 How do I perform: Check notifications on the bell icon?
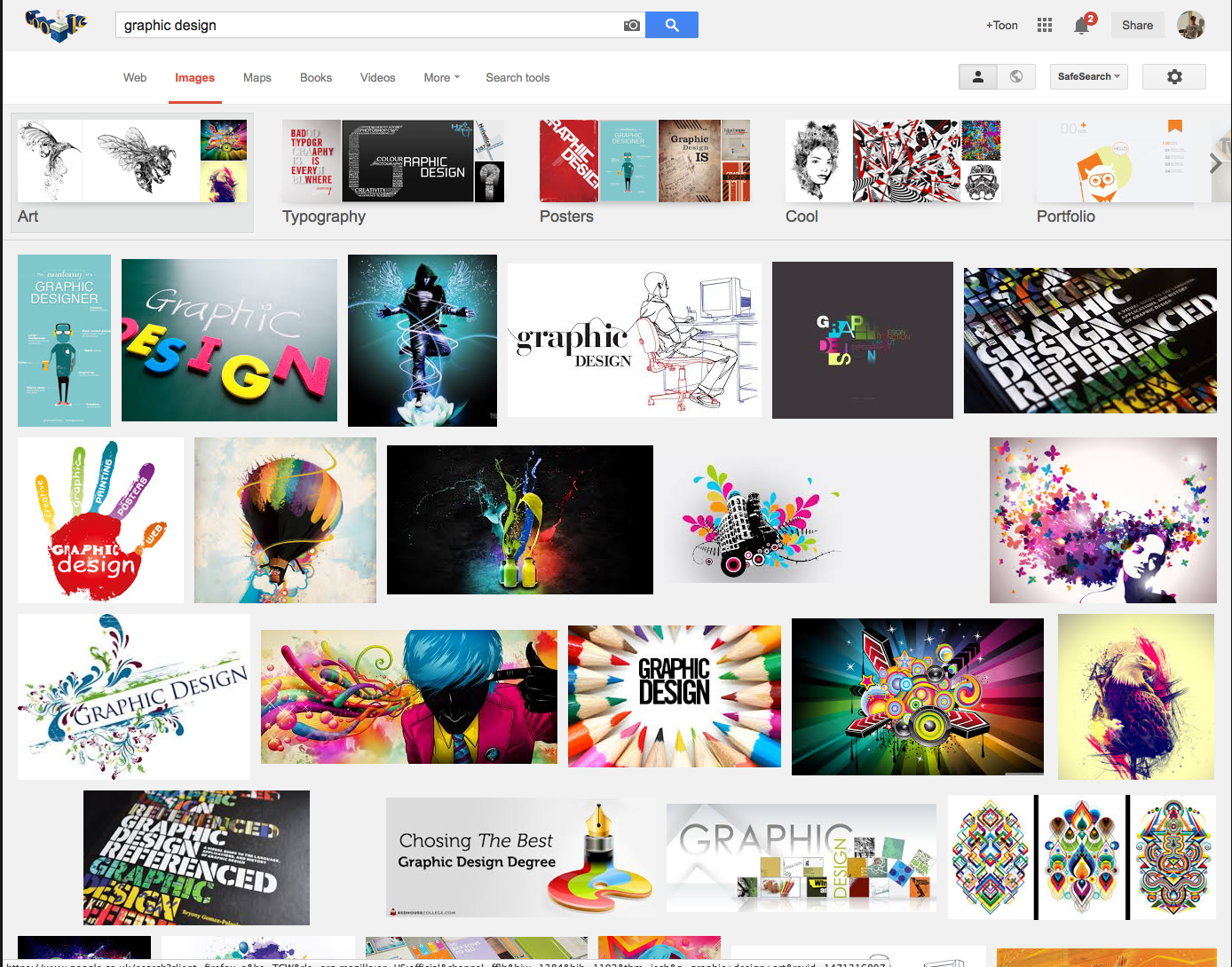pos(1081,25)
